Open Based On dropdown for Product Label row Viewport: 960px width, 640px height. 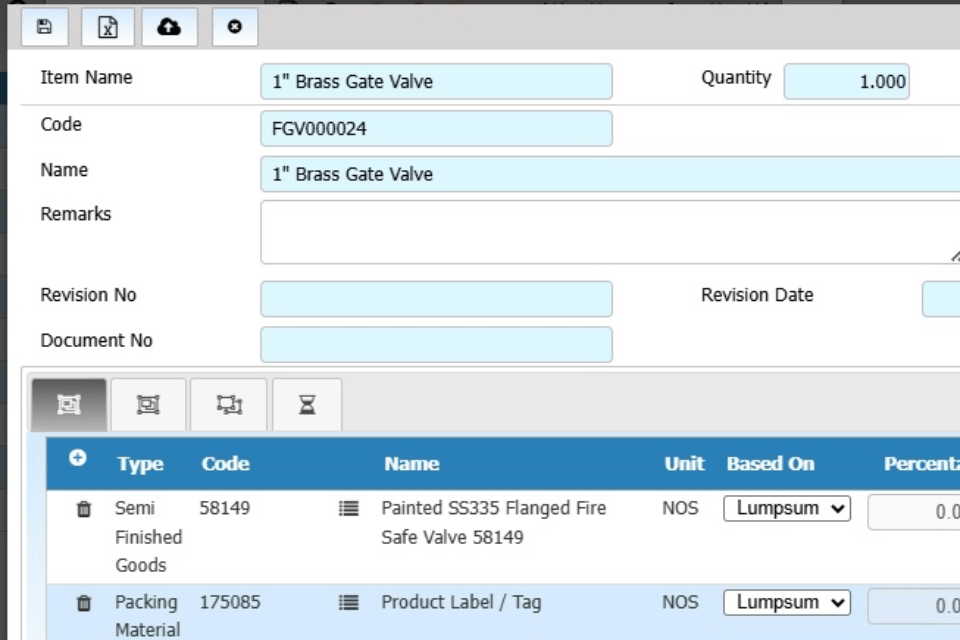[x=787, y=603]
